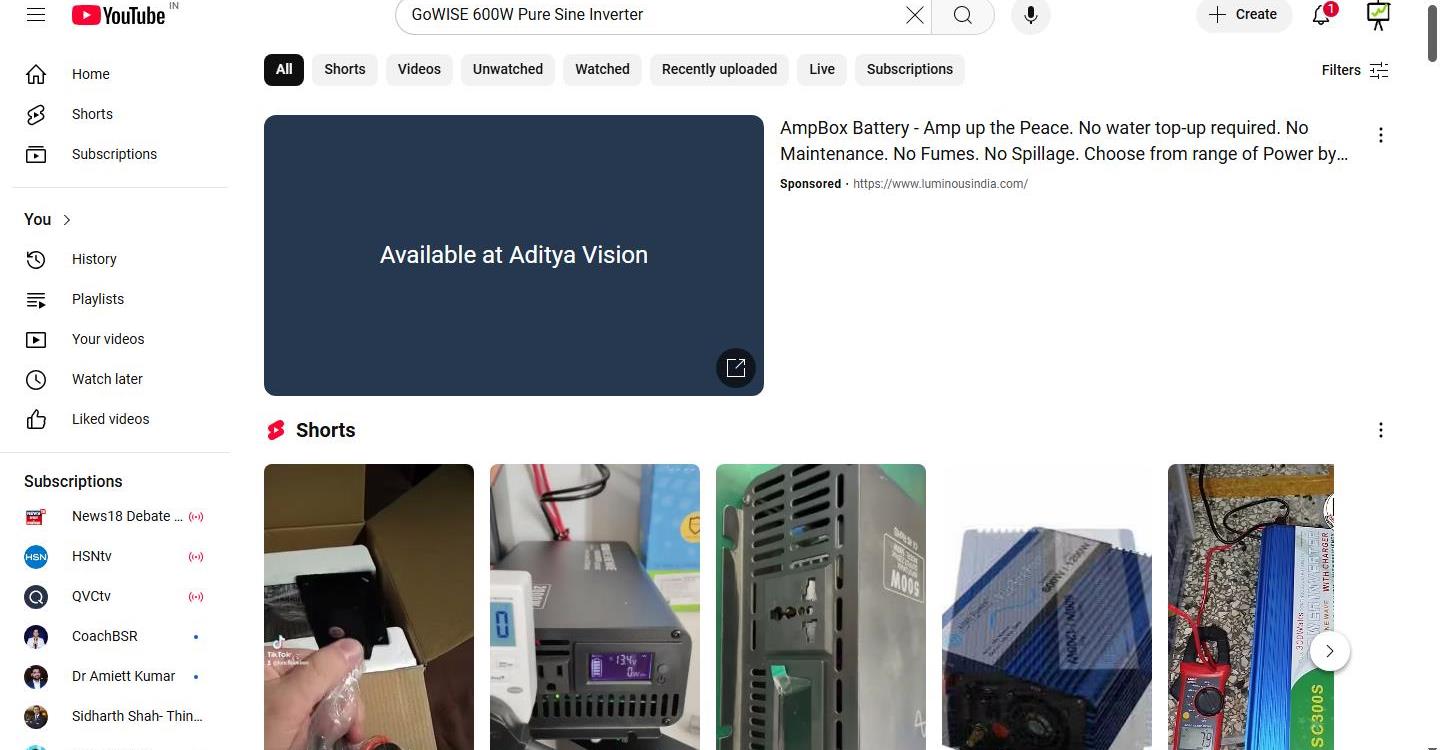Expand the You section chevron
Screen dimensions: 1440x750
click(x=67, y=220)
